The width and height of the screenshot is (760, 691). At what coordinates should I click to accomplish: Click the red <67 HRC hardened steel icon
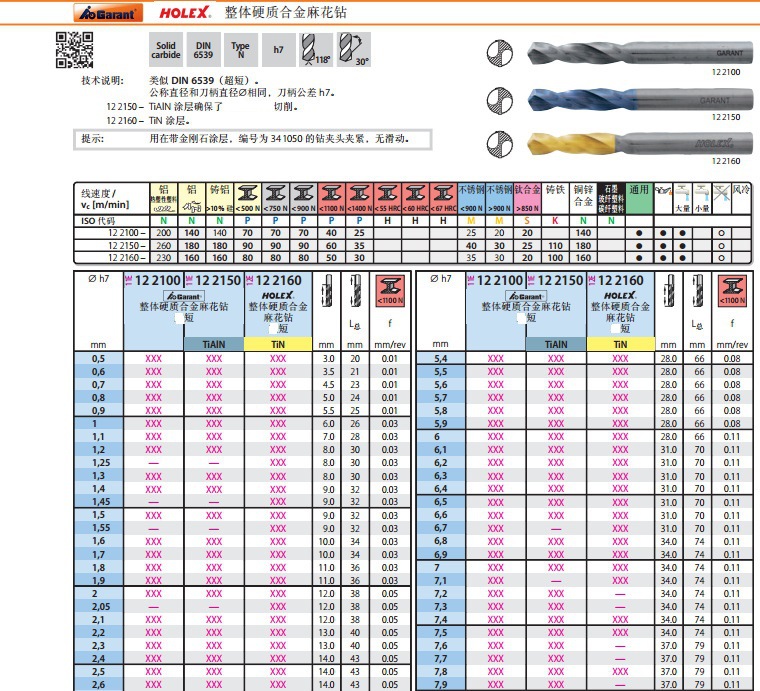(443, 198)
